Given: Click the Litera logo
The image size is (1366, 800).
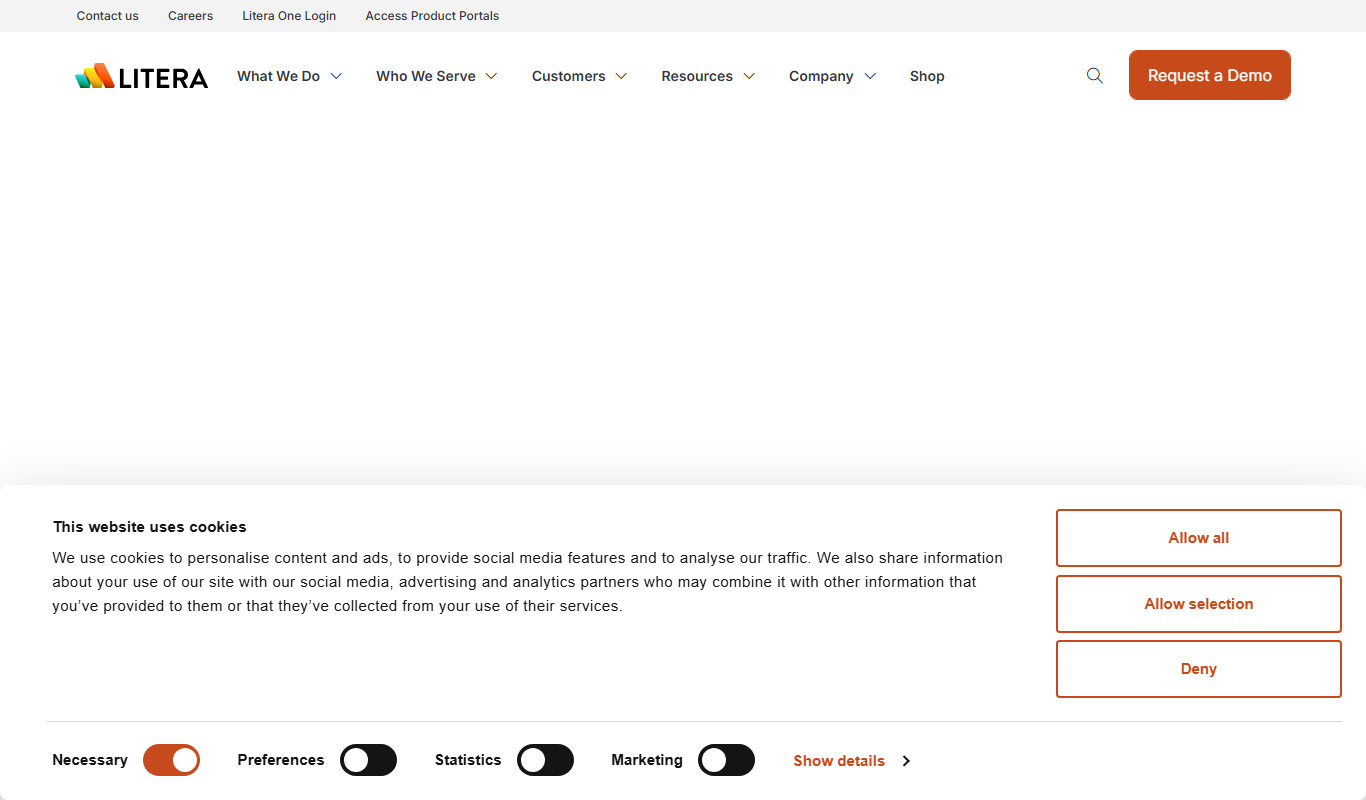Looking at the screenshot, I should [x=142, y=76].
